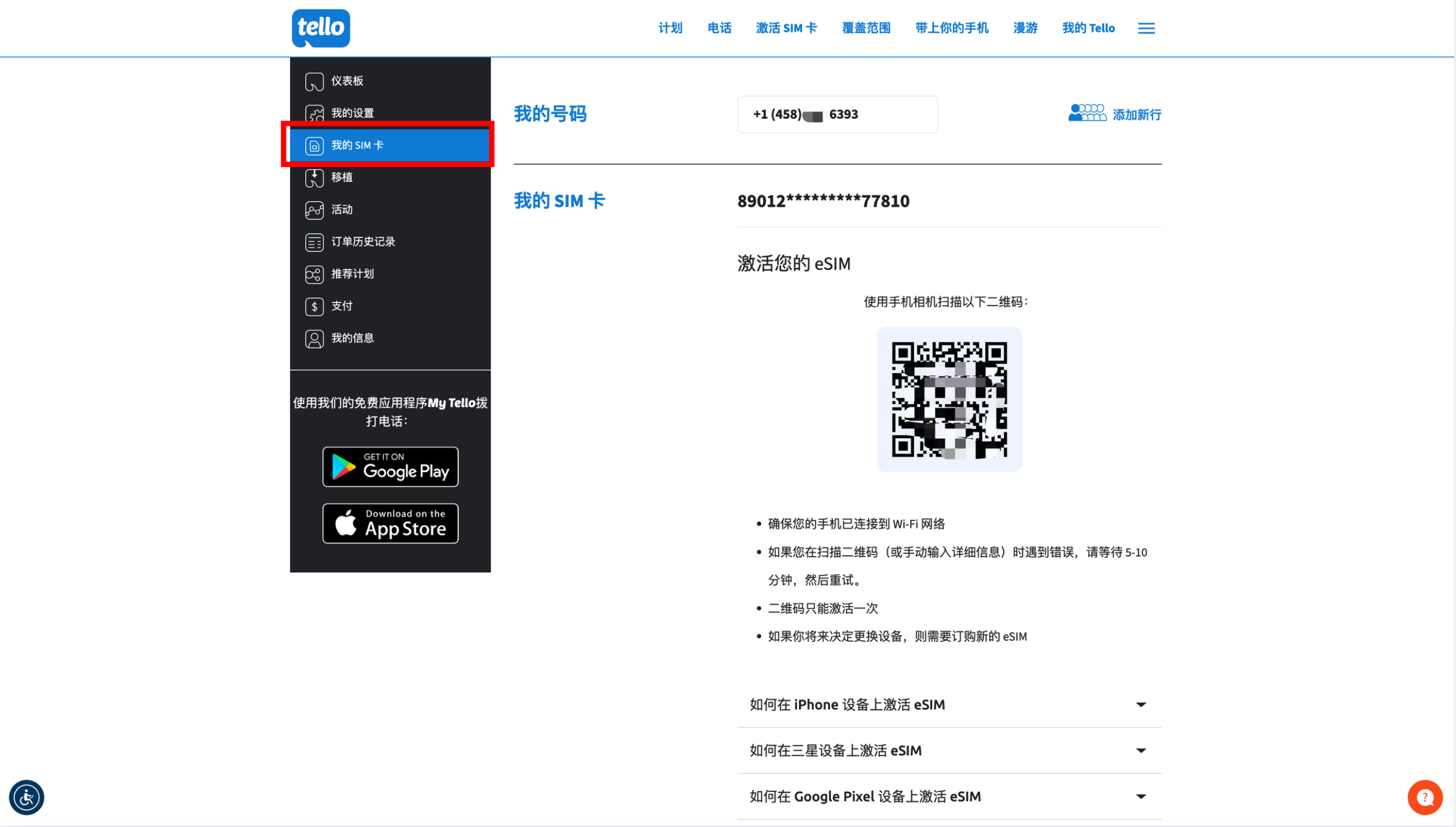
Task: Open the accessibility widget icon
Action: (27, 797)
